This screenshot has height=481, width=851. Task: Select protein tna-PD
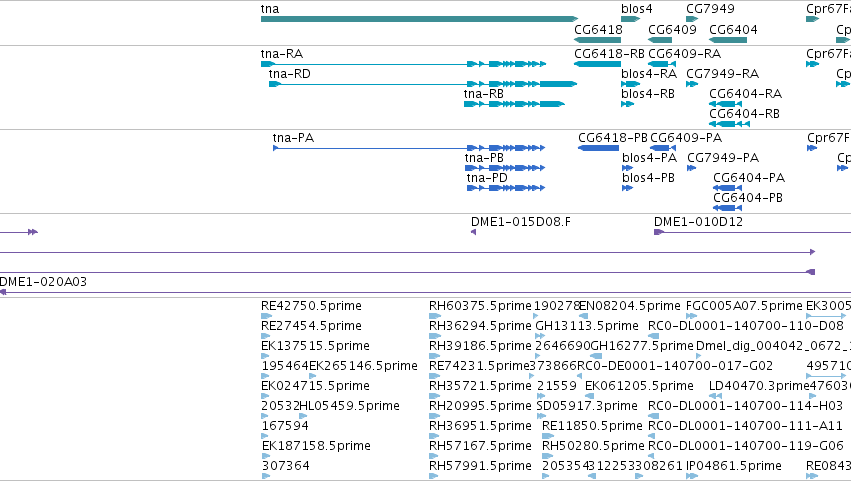pos(487,178)
